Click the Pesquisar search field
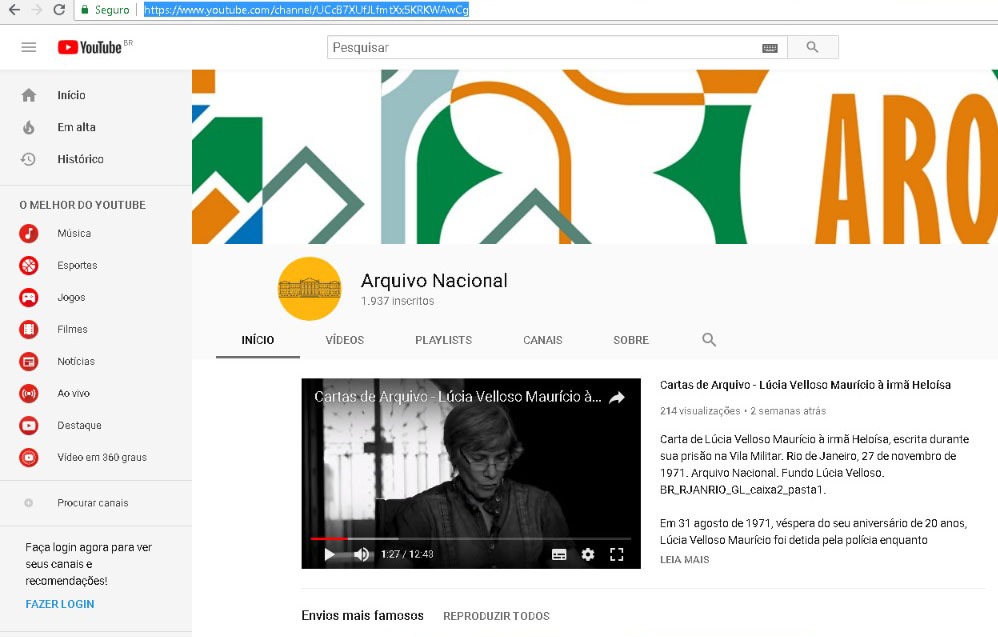Viewport: 998px width, 637px height. click(545, 47)
